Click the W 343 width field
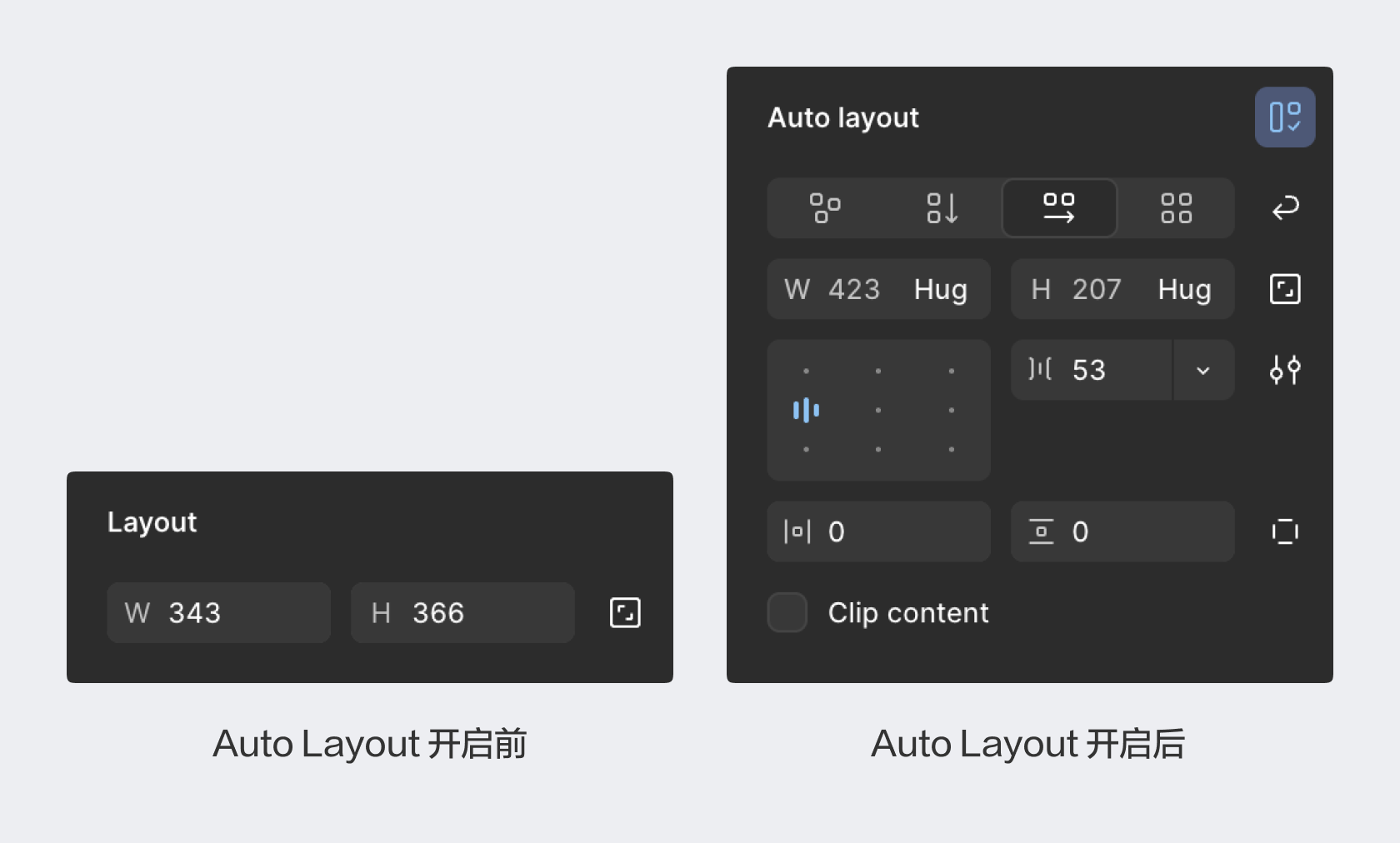The image size is (1400, 843). (218, 612)
